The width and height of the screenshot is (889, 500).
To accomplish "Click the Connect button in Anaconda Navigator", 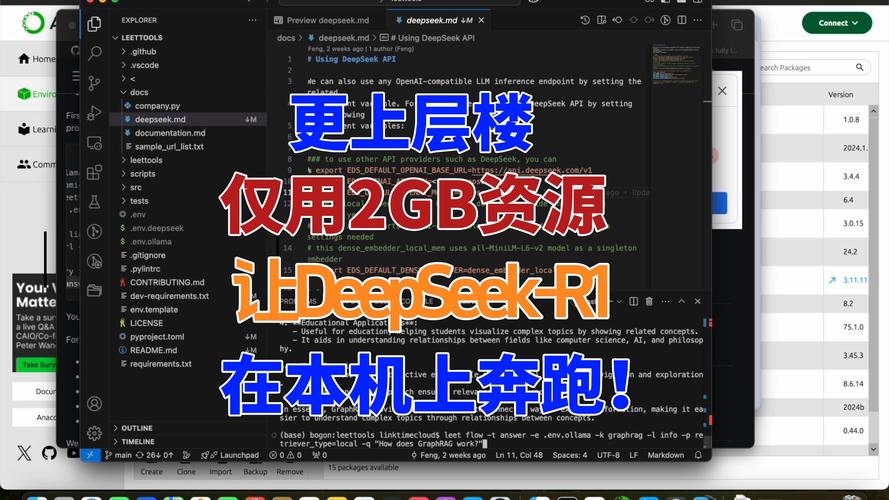I will point(837,23).
